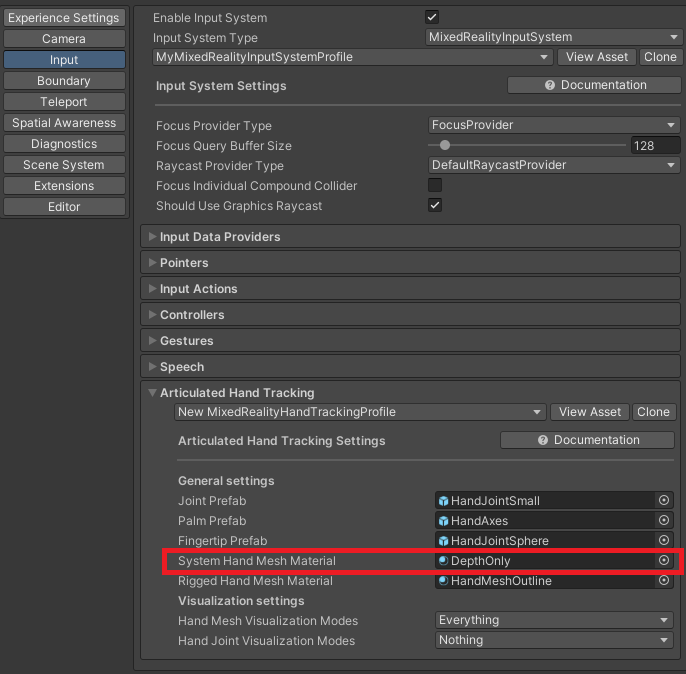Switch to Editor tab
Screen dimensions: 686x674
click(64, 207)
